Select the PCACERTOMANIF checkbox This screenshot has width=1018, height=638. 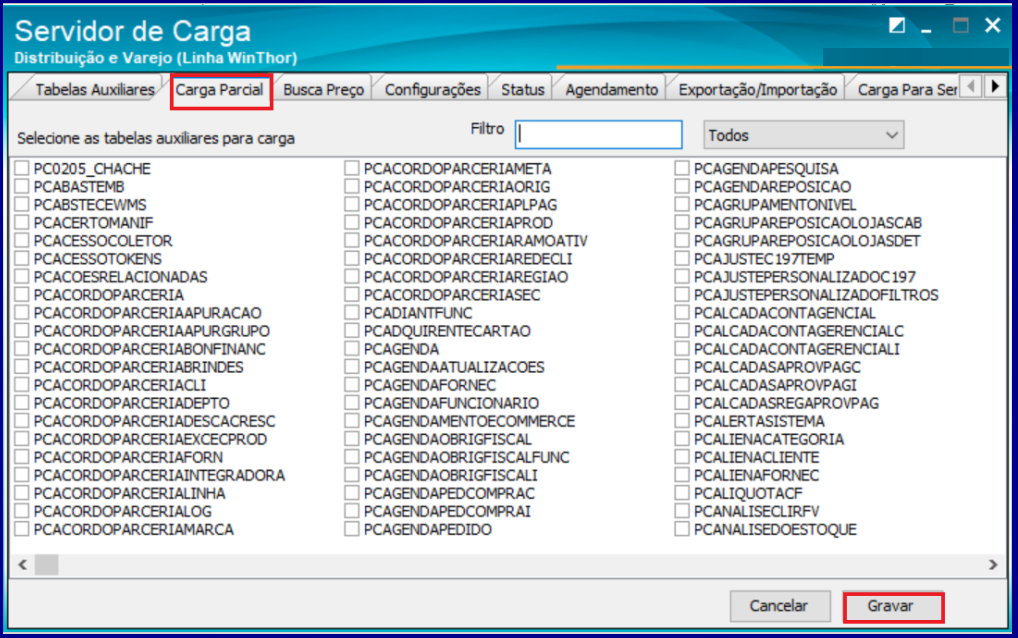click(22, 223)
